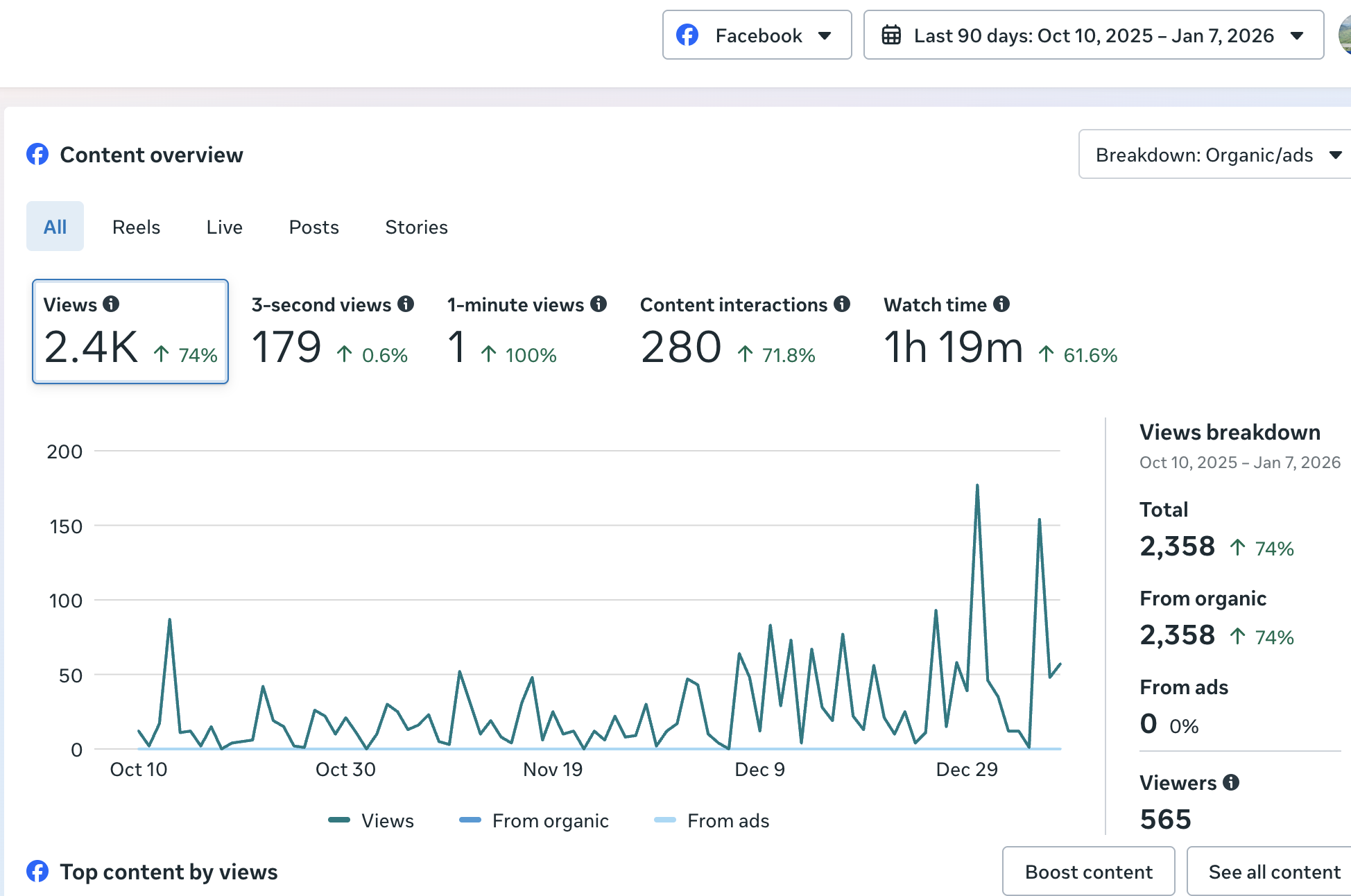Show info tooltip for 1-minute views
Screen dimensions: 1351x896
tap(599, 304)
